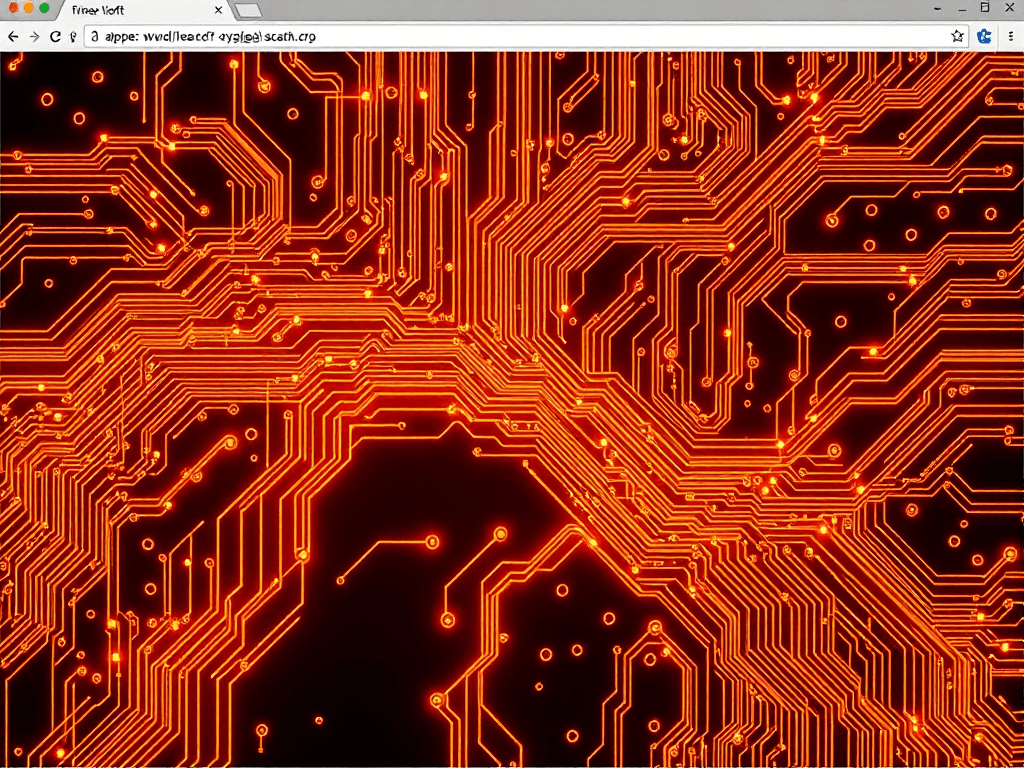Open a new tab
1024x768 pixels.
(x=248, y=11)
